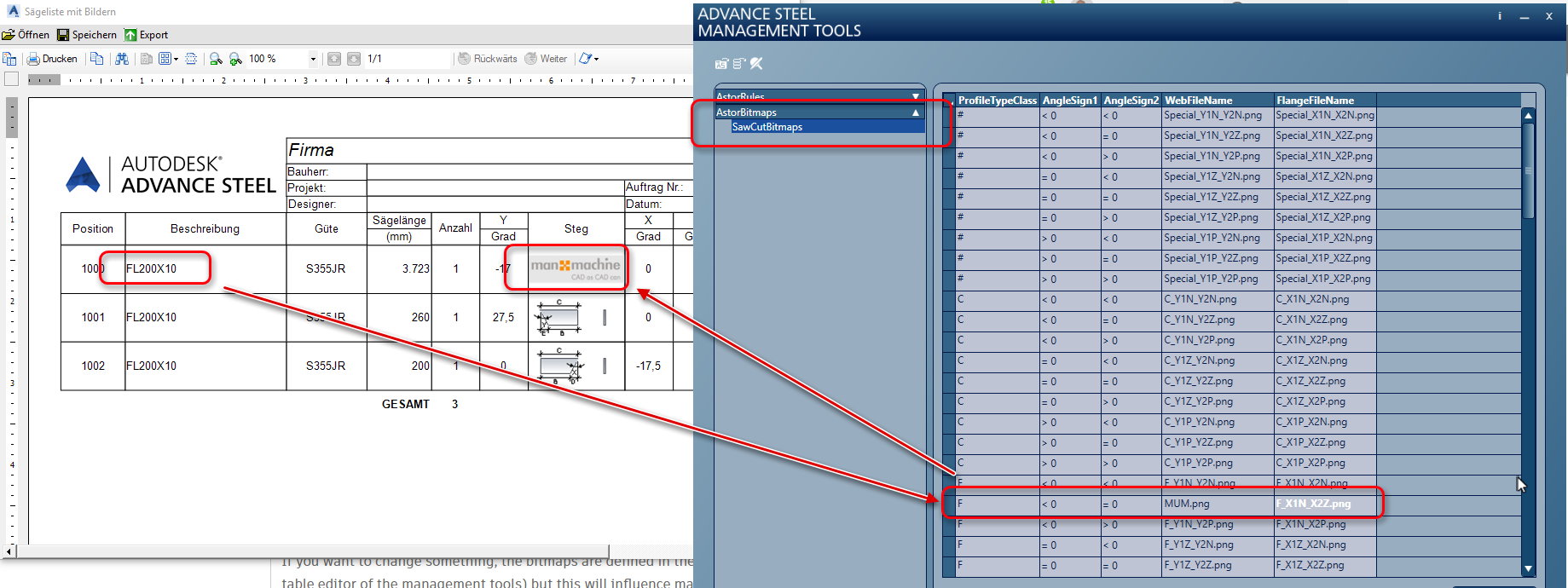Screen dimensions: 1568x588
Task: Click the Drucken print button
Action: (52, 59)
